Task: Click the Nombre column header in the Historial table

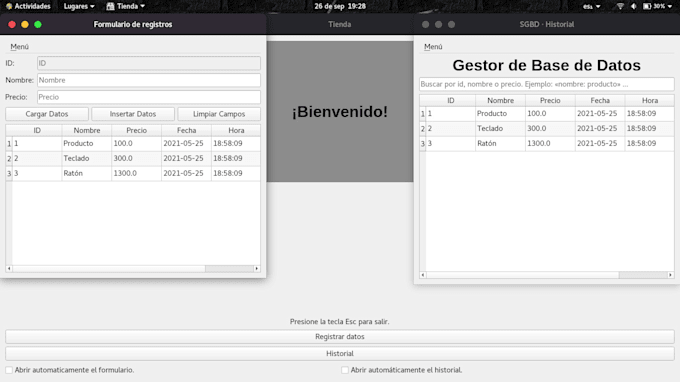Action: 500,100
